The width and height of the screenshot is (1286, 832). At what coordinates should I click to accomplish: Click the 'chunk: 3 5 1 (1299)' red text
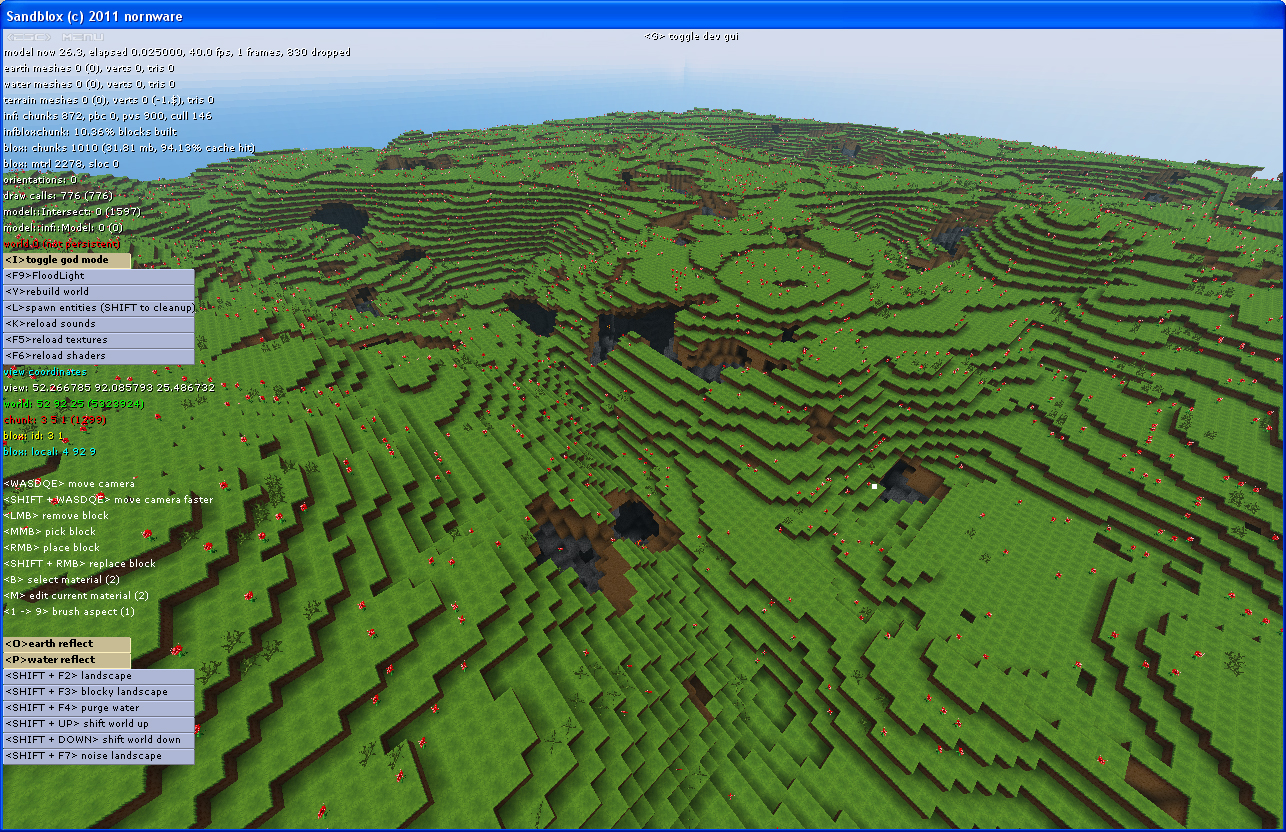coord(55,420)
